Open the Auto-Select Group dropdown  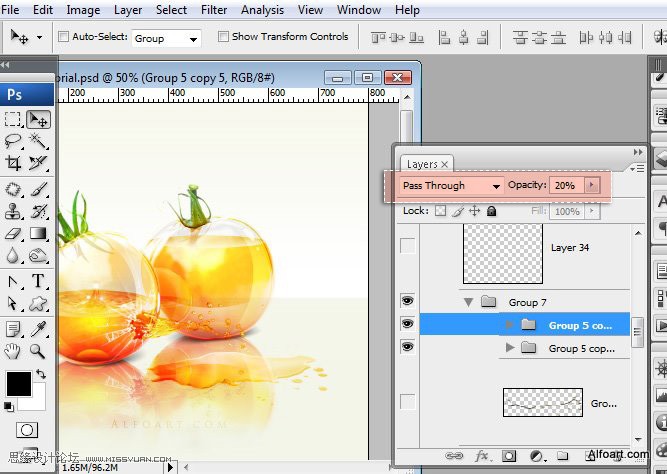[166, 39]
